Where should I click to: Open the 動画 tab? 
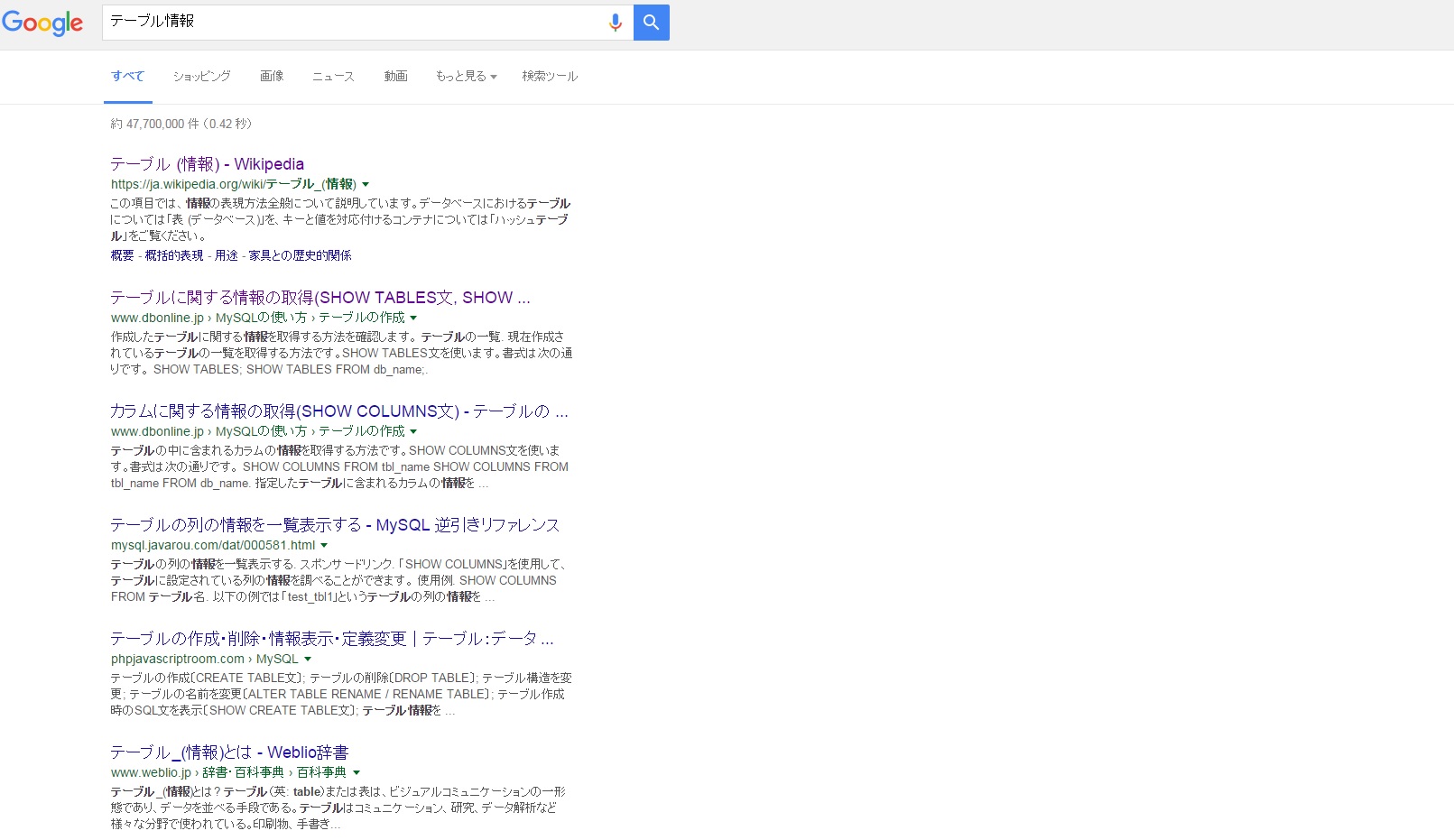pyautogui.click(x=396, y=76)
